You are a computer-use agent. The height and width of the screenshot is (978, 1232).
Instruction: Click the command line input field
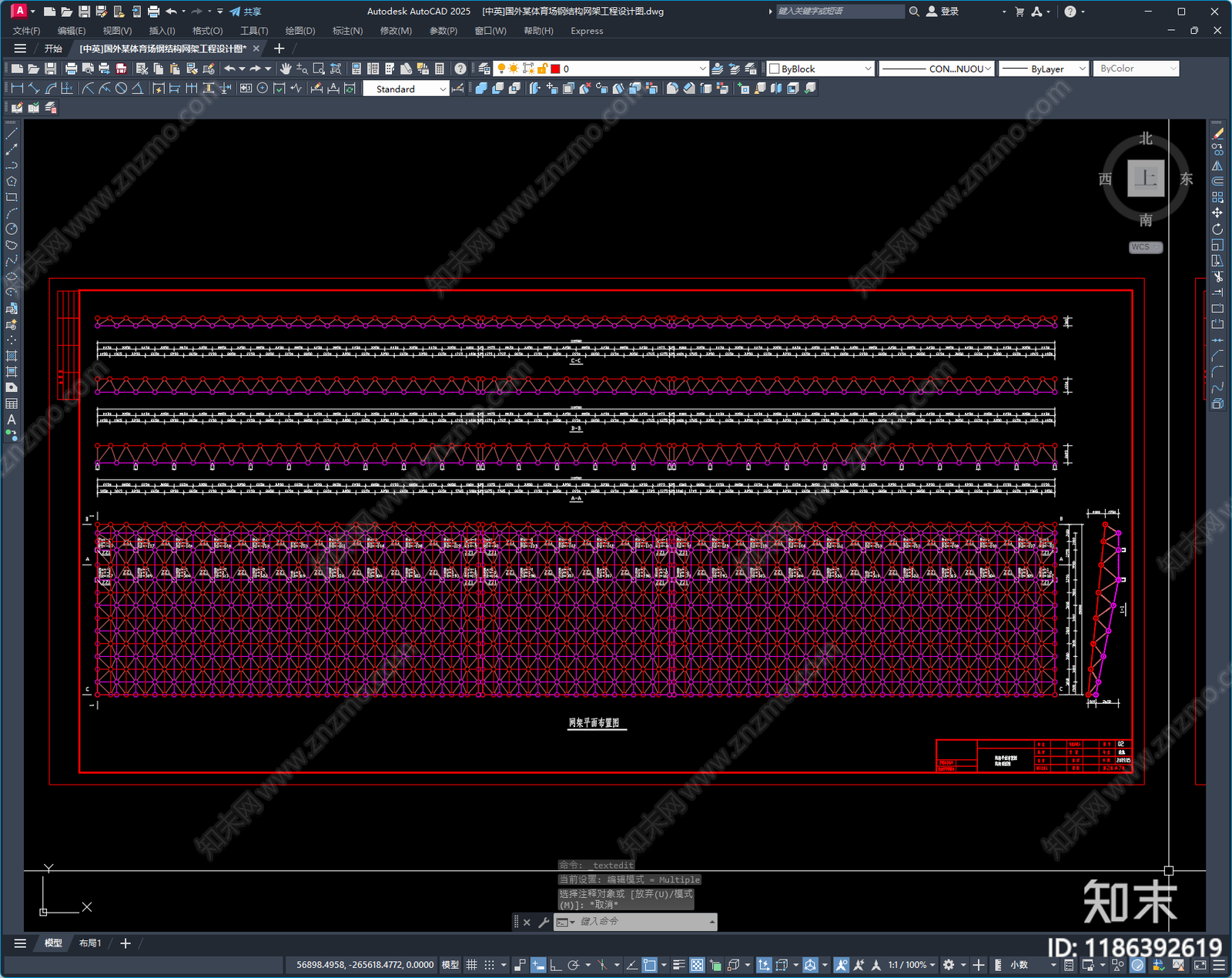[642, 922]
